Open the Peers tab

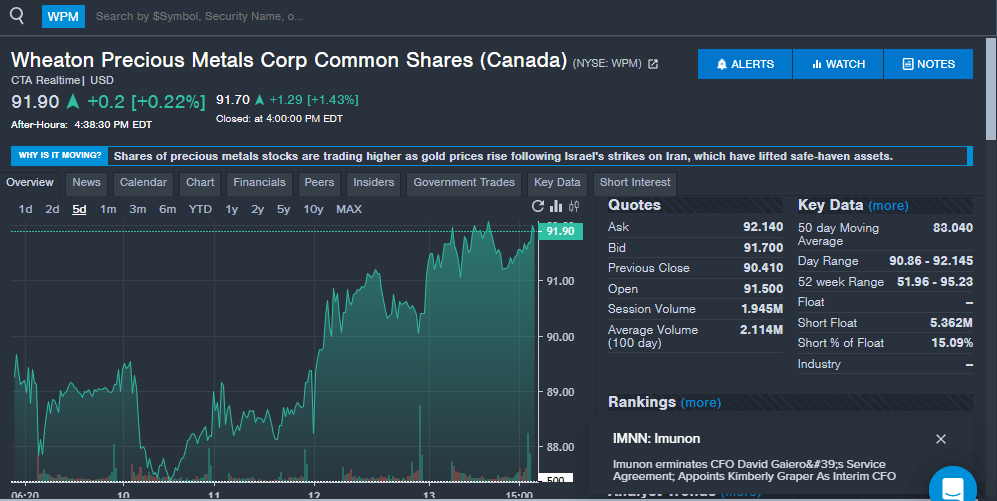(319, 182)
